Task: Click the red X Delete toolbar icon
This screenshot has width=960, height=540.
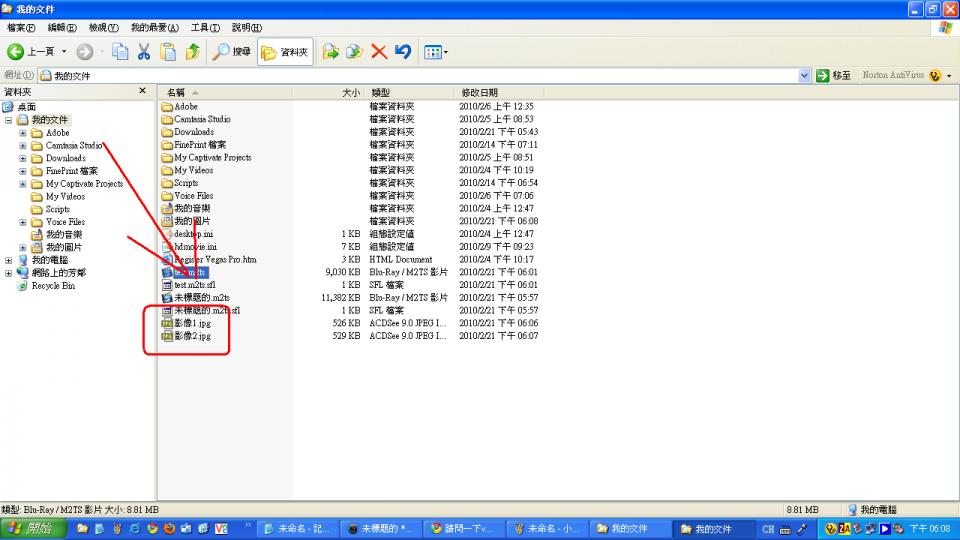Action: tap(379, 52)
